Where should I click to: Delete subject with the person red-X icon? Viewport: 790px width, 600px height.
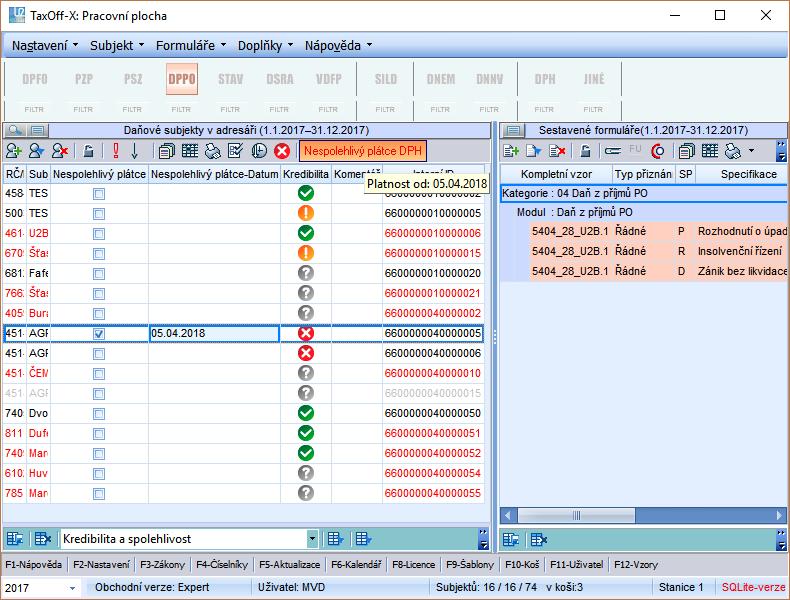pyautogui.click(x=60, y=151)
